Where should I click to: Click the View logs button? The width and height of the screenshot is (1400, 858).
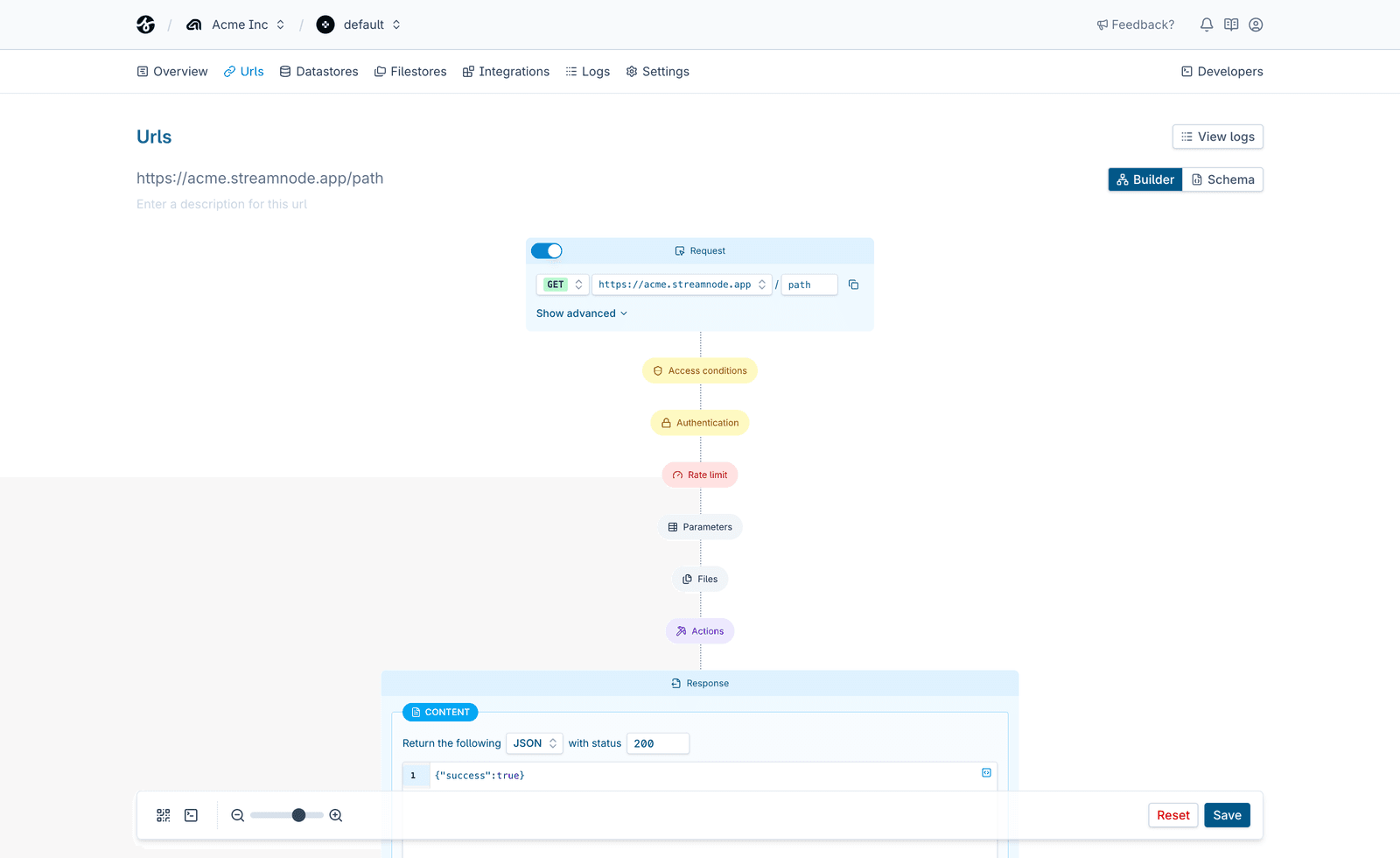pyautogui.click(x=1217, y=137)
